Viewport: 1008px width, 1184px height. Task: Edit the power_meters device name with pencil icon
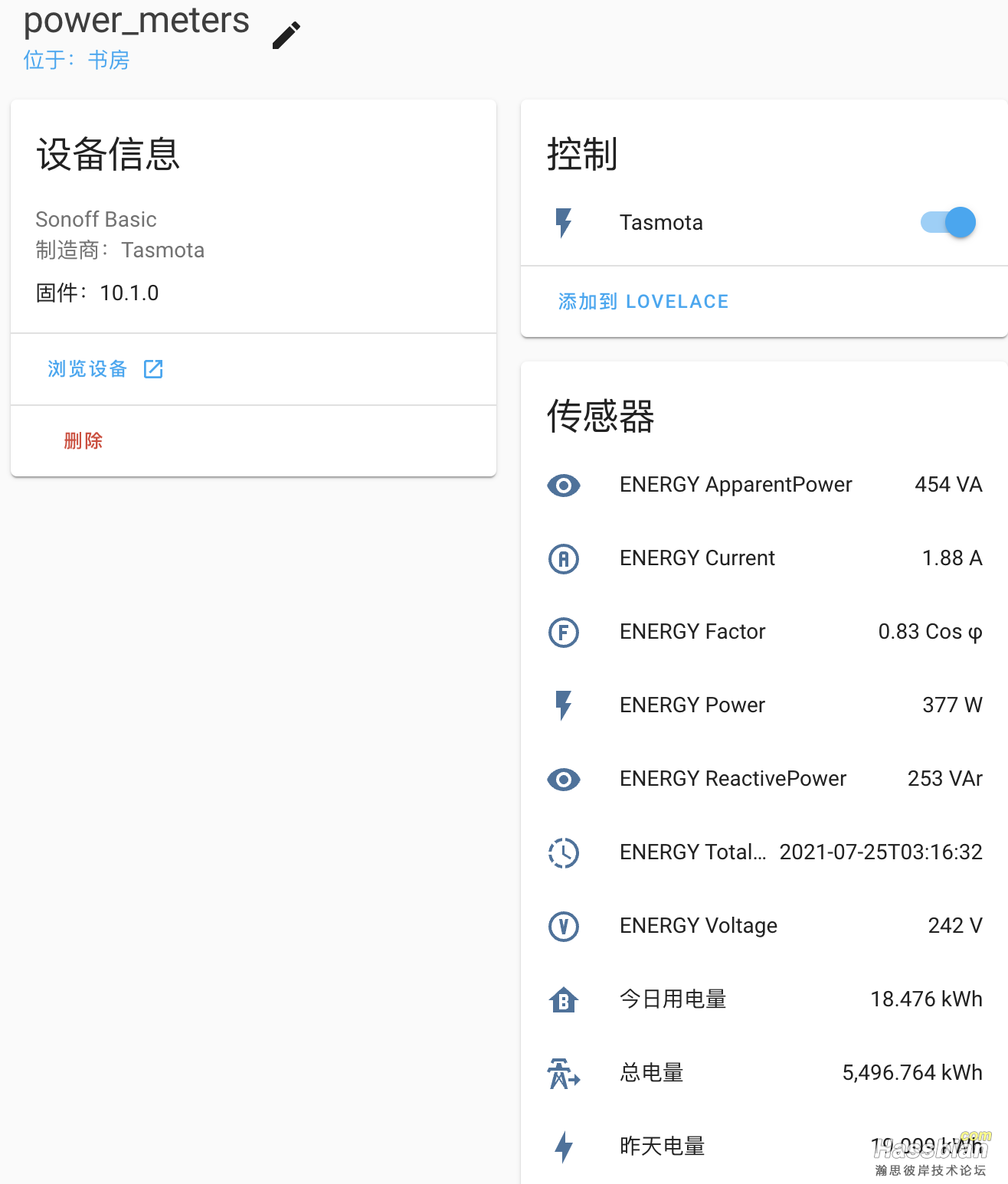286,35
